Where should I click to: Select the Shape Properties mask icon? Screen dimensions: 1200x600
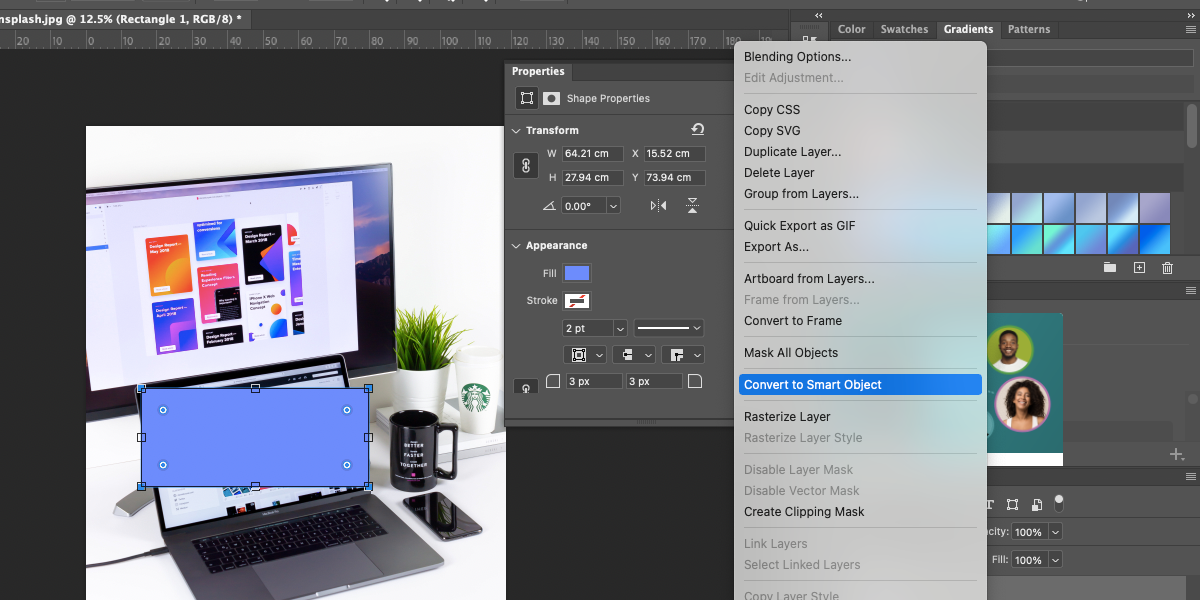[x=551, y=98]
